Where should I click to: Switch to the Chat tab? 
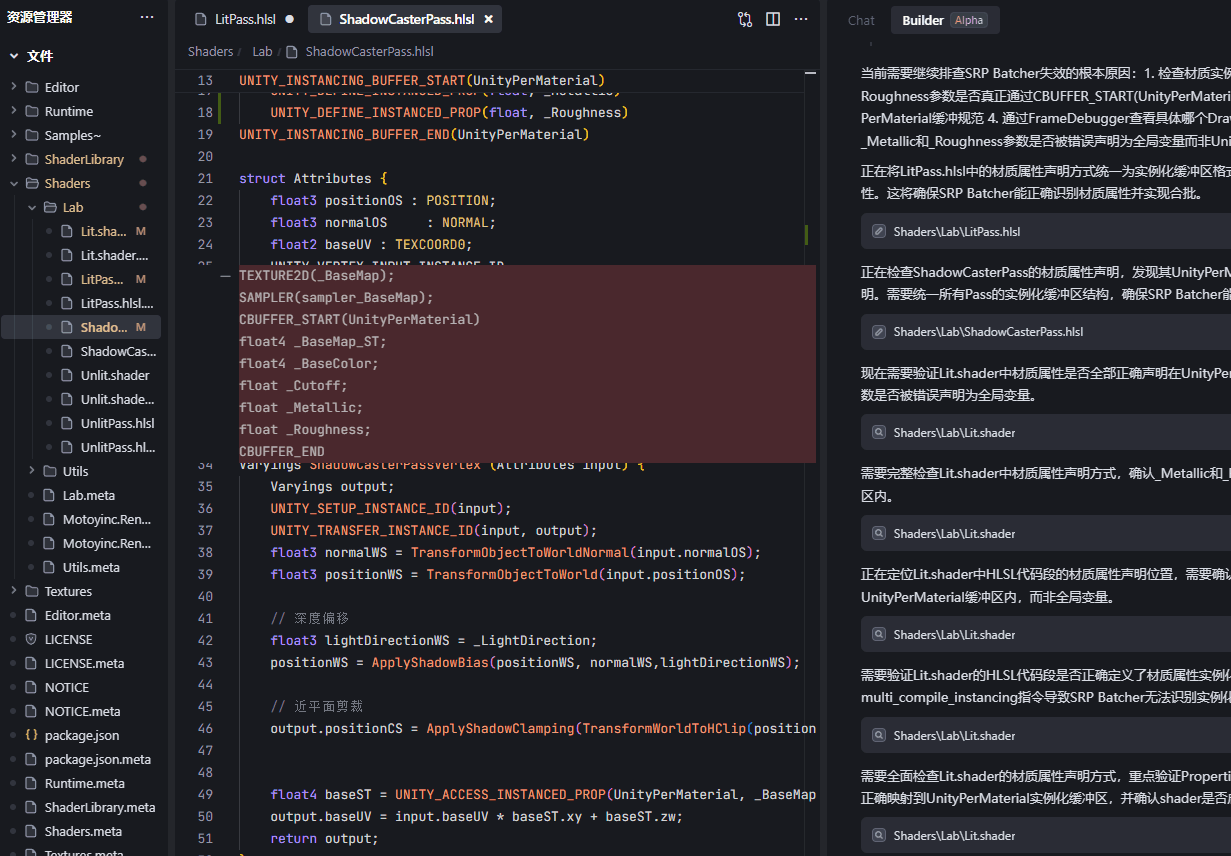pyautogui.click(x=861, y=20)
